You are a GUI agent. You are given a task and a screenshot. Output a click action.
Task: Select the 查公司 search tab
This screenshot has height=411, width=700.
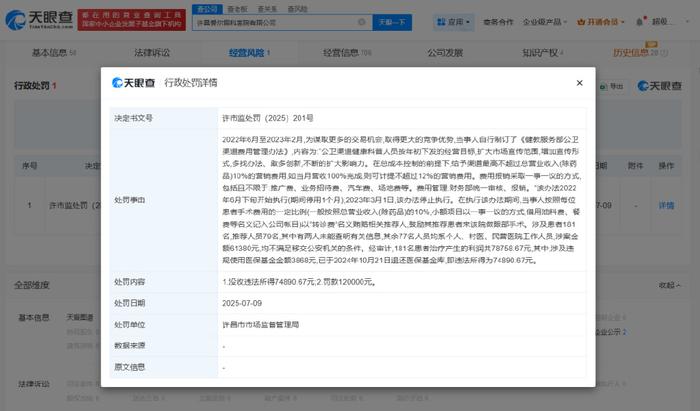[207, 9]
